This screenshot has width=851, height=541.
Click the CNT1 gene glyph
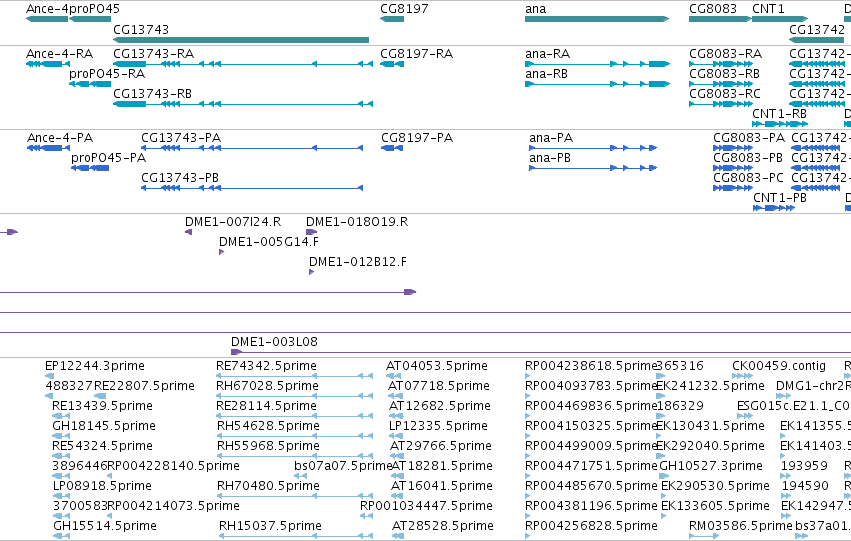tap(780, 19)
